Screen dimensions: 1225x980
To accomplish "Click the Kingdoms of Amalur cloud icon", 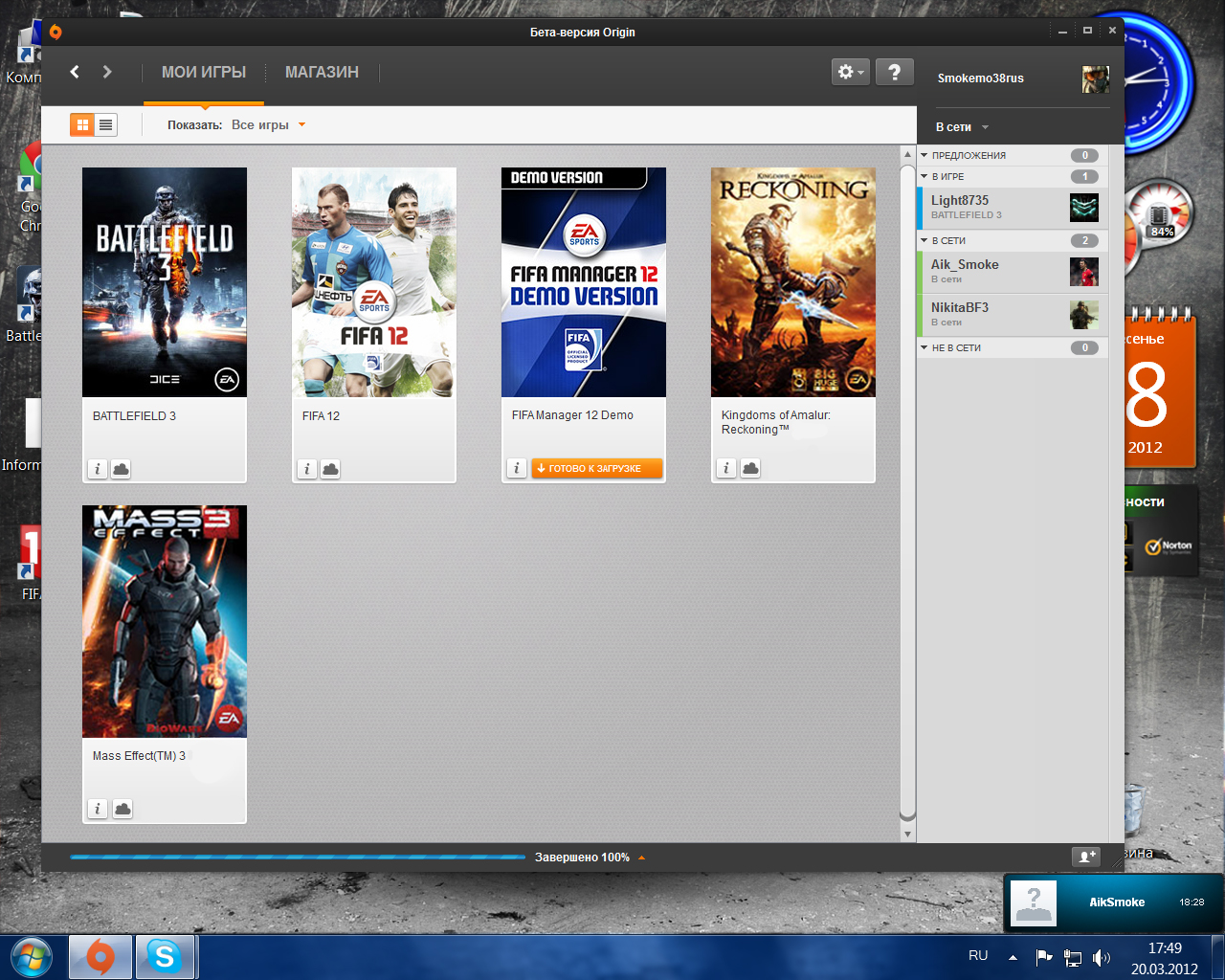I will [750, 468].
